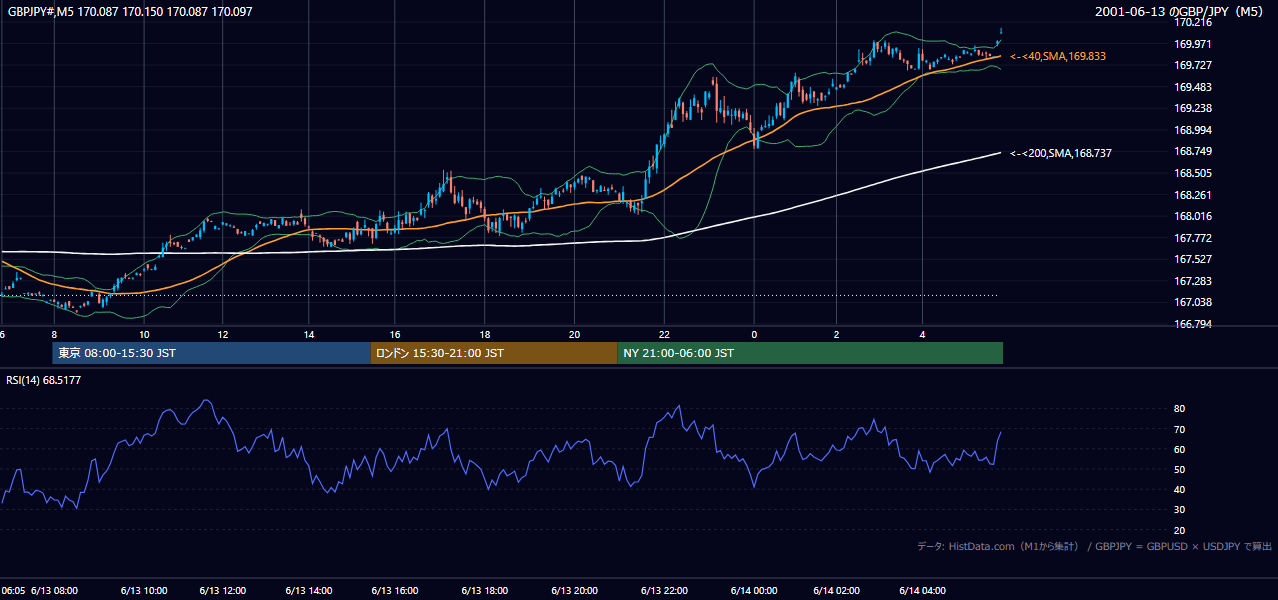Select the NY 21:00-06:00 JST session bar
Viewport: 1278px width, 600px height.
pos(810,353)
